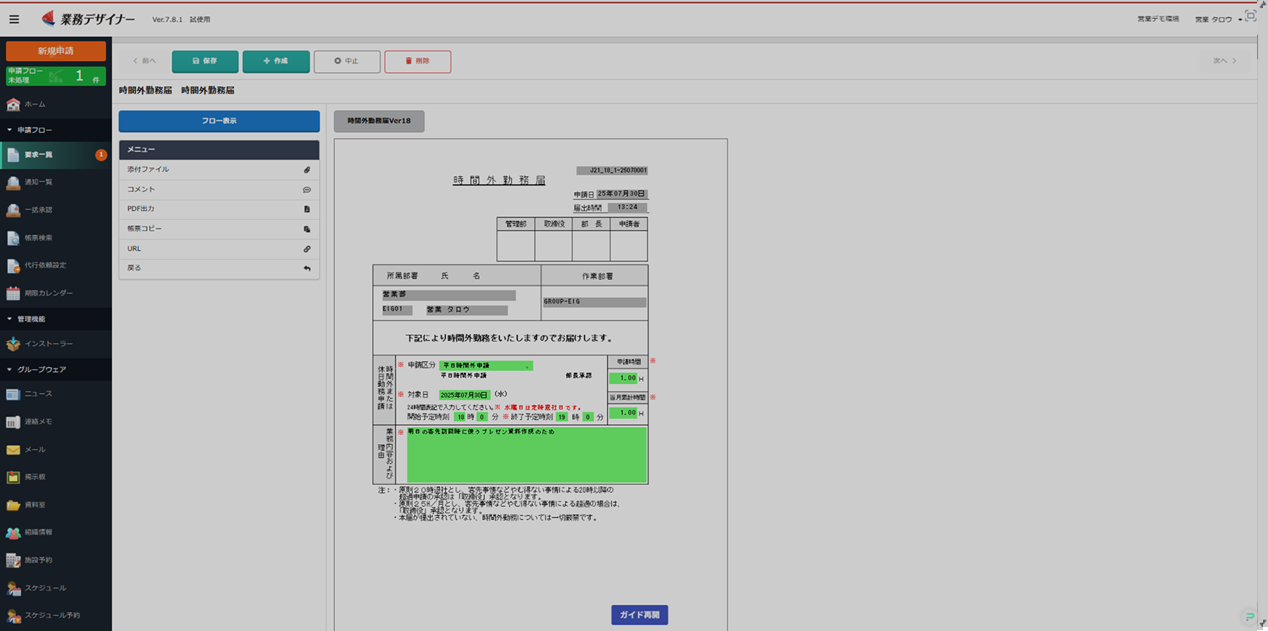Open スケジュール in the sidebar
Viewport: 1268px width, 631px height.
coord(56,588)
